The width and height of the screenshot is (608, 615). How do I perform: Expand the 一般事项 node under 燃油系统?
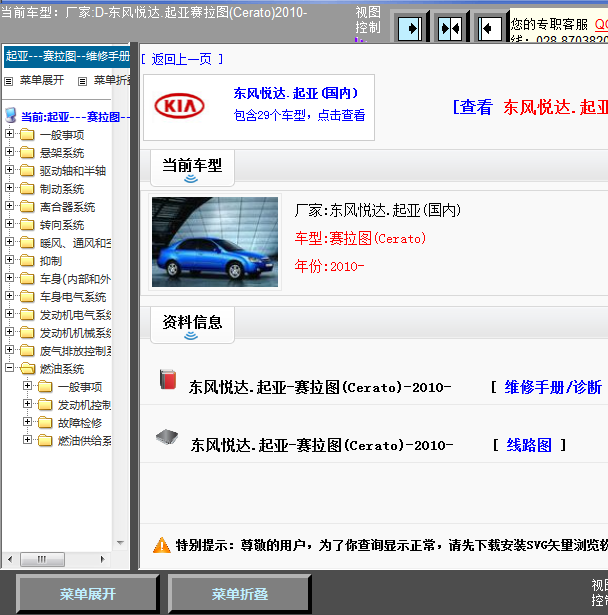(x=27, y=386)
